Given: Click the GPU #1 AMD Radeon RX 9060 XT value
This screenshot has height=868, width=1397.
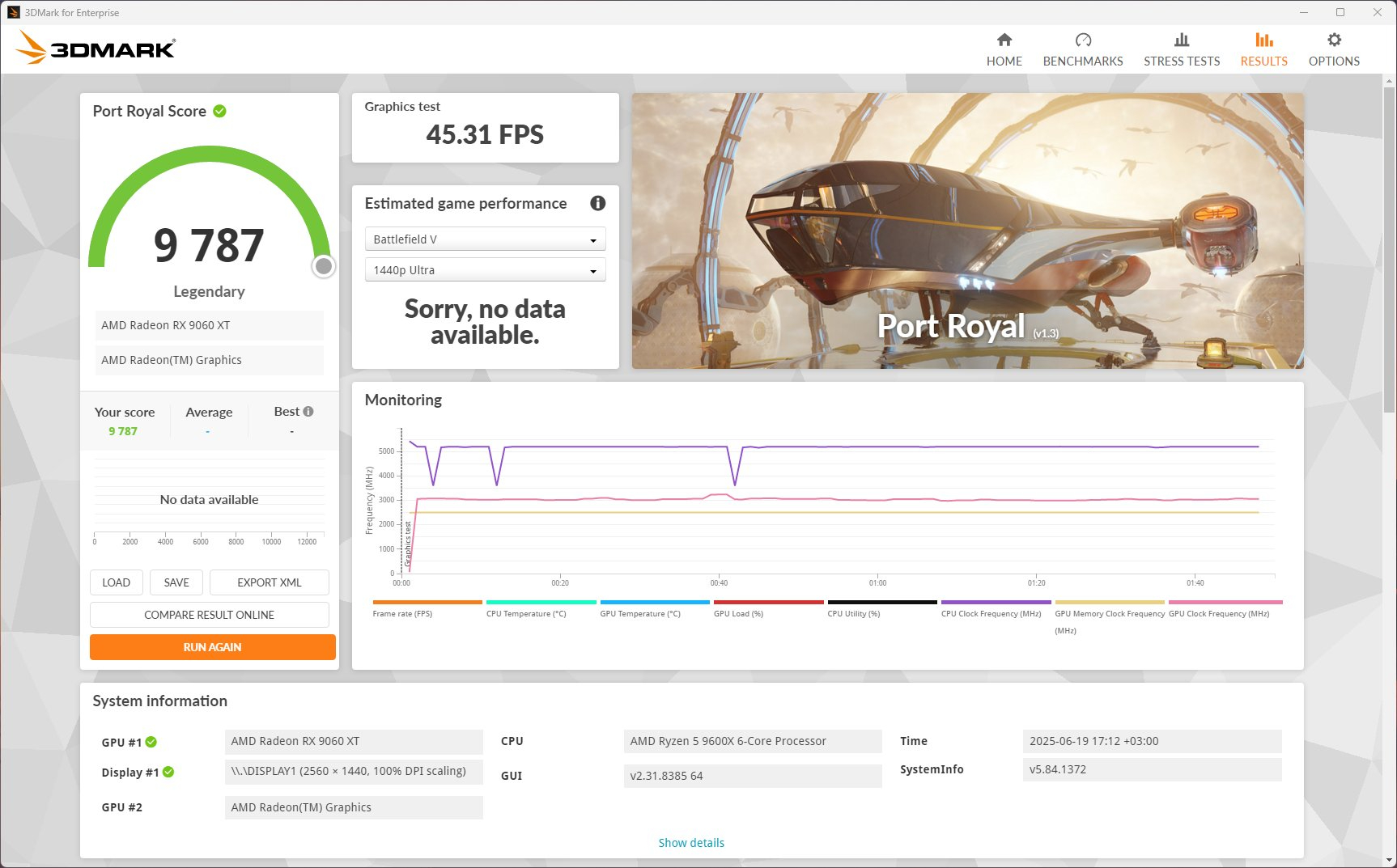Looking at the screenshot, I should (x=354, y=741).
